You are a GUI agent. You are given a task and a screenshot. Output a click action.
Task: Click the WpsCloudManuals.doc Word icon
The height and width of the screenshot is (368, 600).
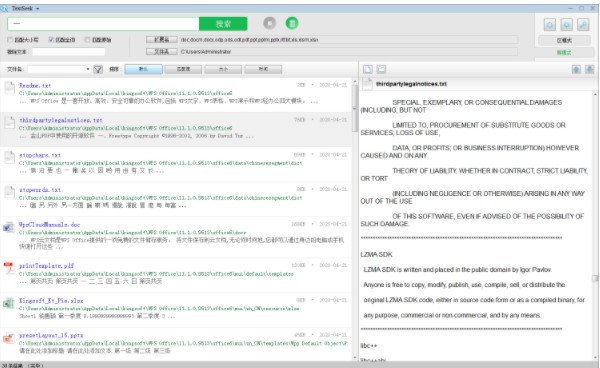click(x=8, y=227)
